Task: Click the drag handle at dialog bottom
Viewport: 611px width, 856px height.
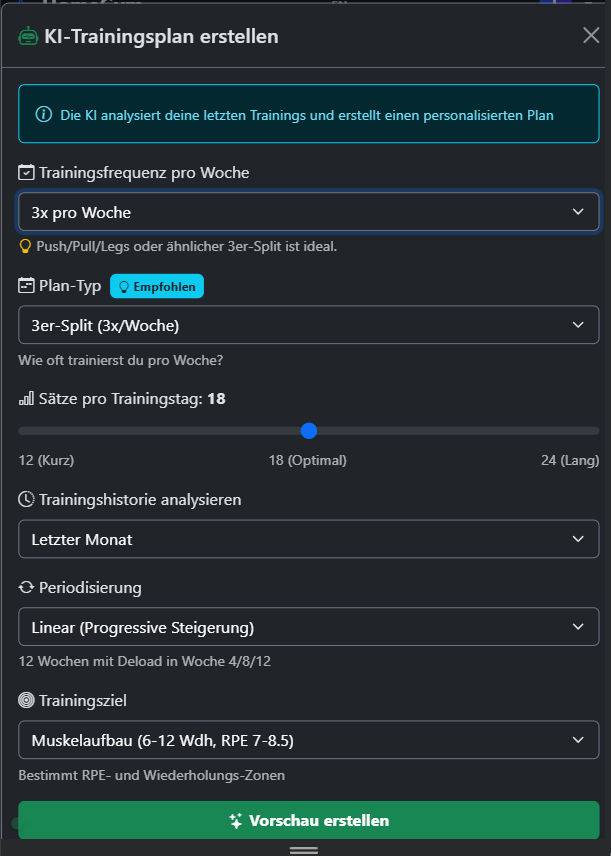Action: pos(304,849)
